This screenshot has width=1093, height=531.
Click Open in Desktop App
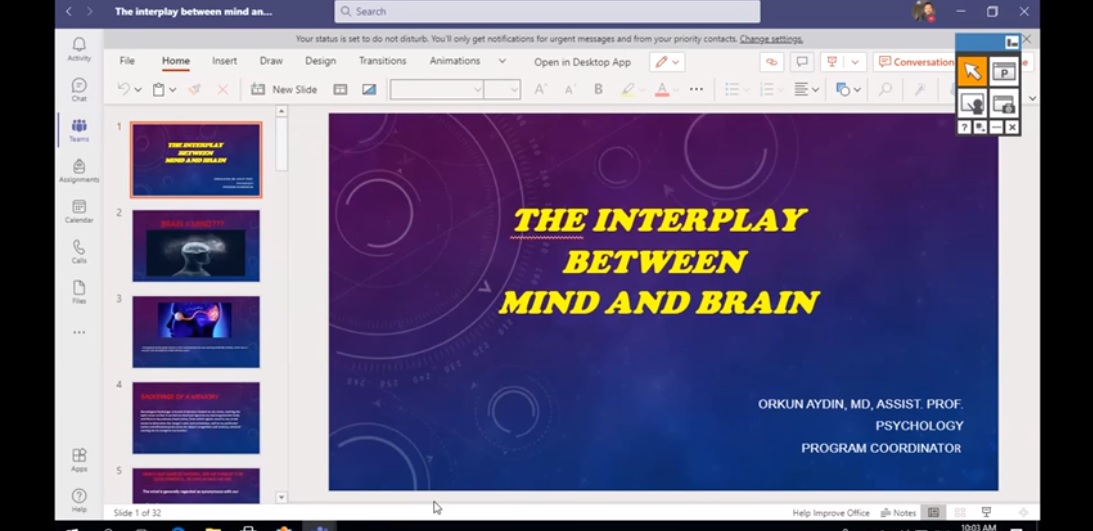582,62
